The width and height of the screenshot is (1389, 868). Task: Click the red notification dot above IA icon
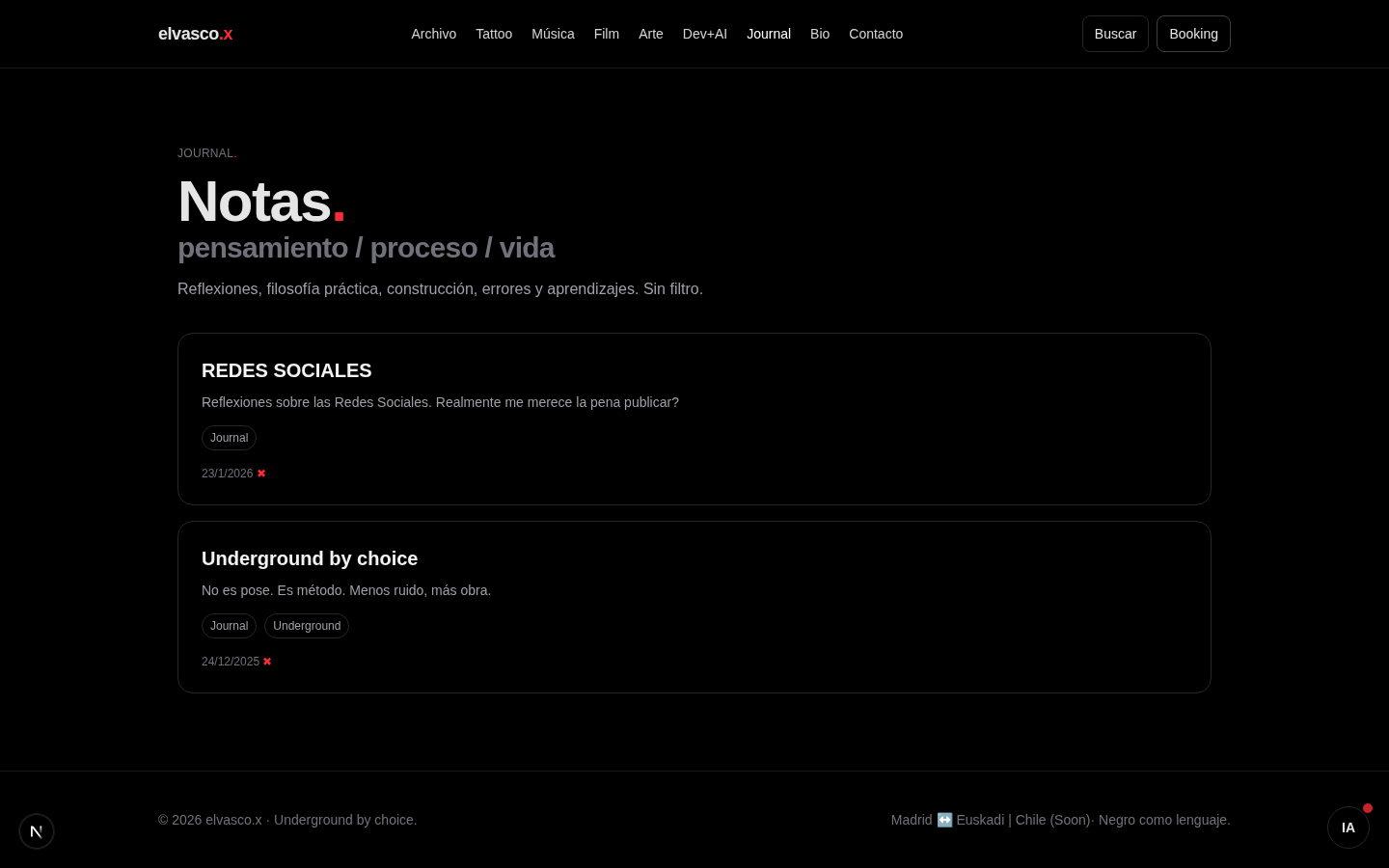[1368, 808]
